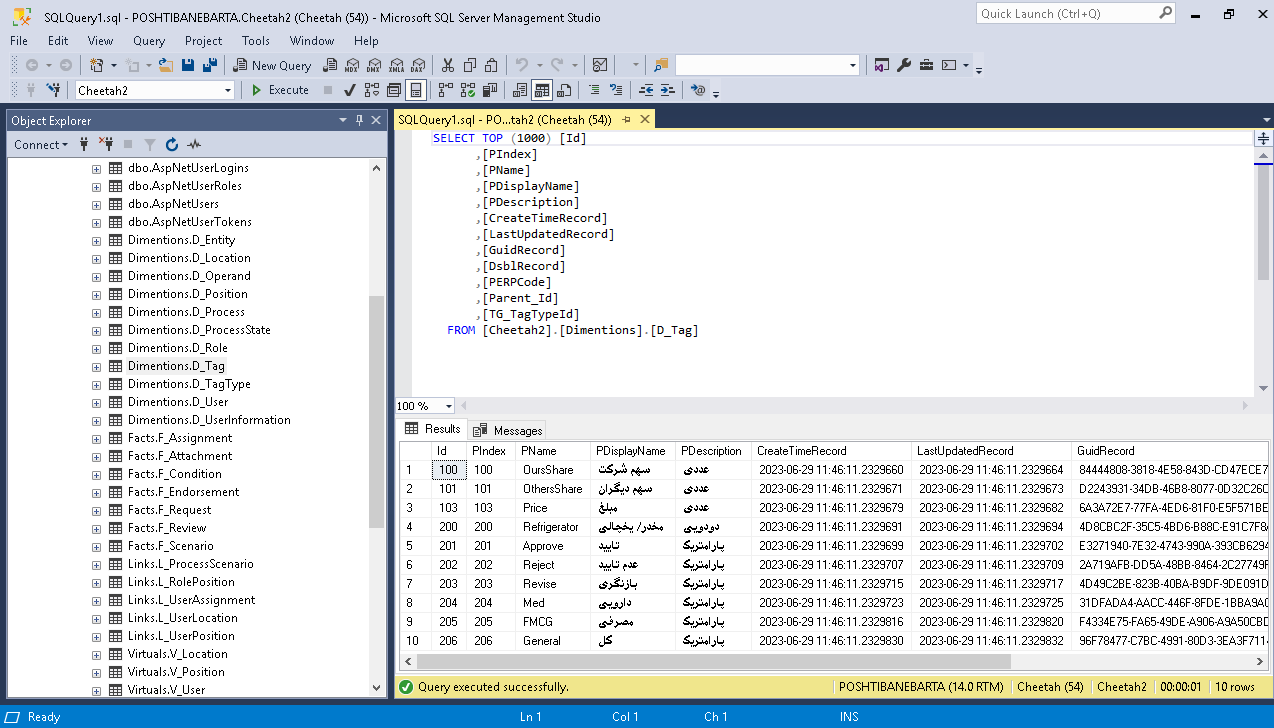Open the Cheetah2 database dropdown

click(x=228, y=90)
